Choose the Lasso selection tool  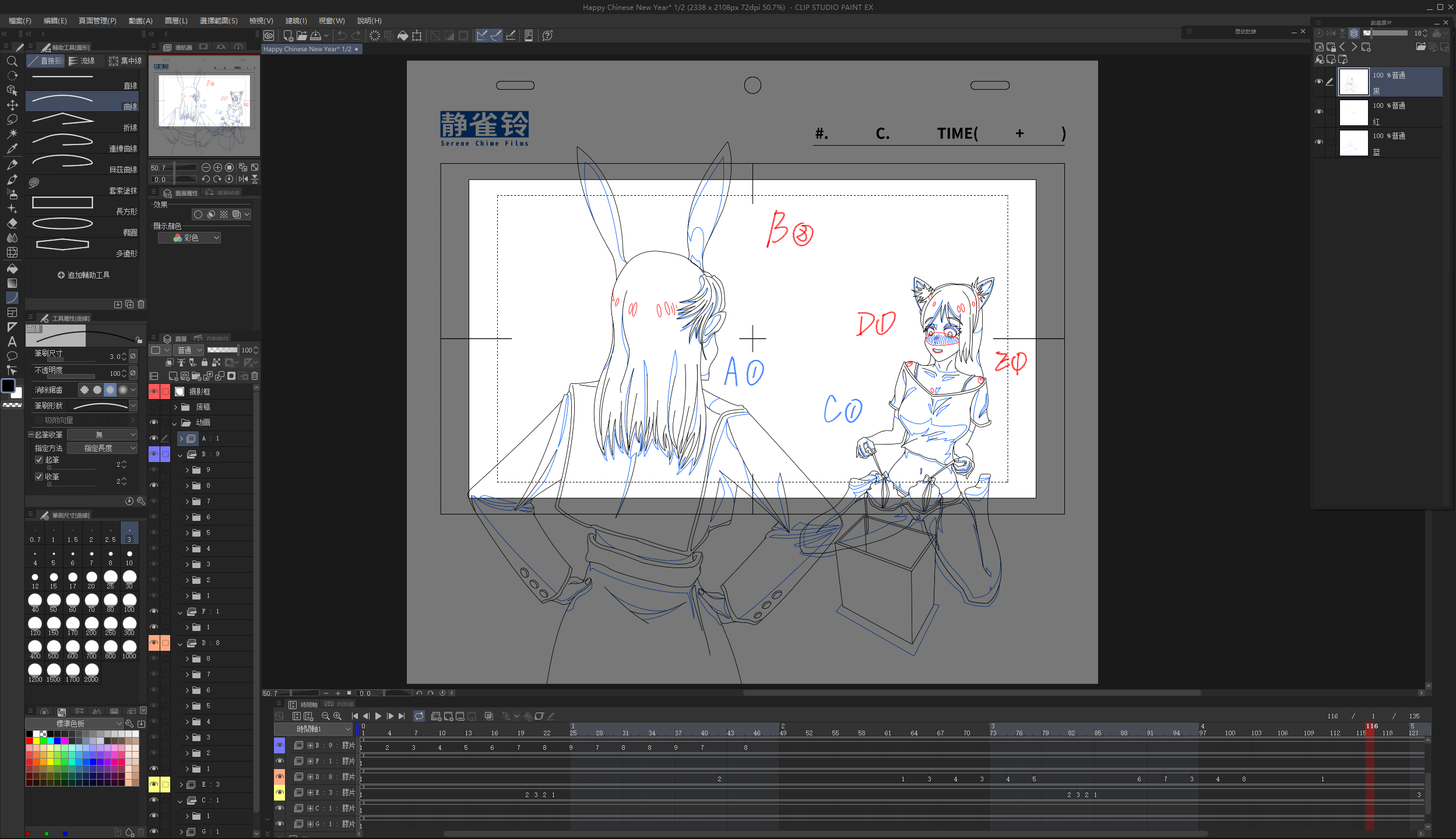(x=12, y=119)
